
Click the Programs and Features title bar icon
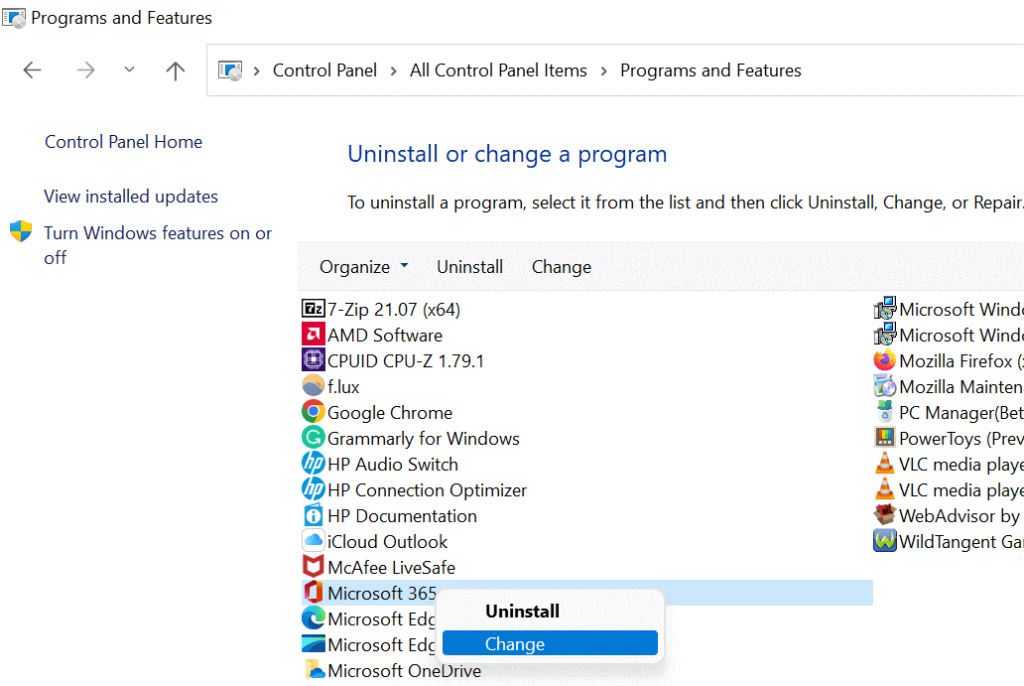(14, 18)
